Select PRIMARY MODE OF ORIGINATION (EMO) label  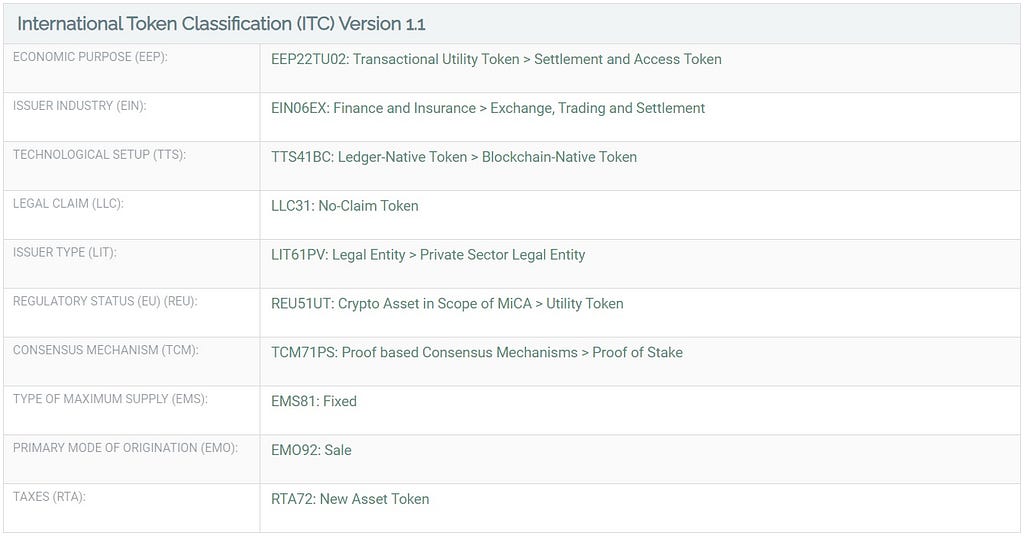pos(125,448)
